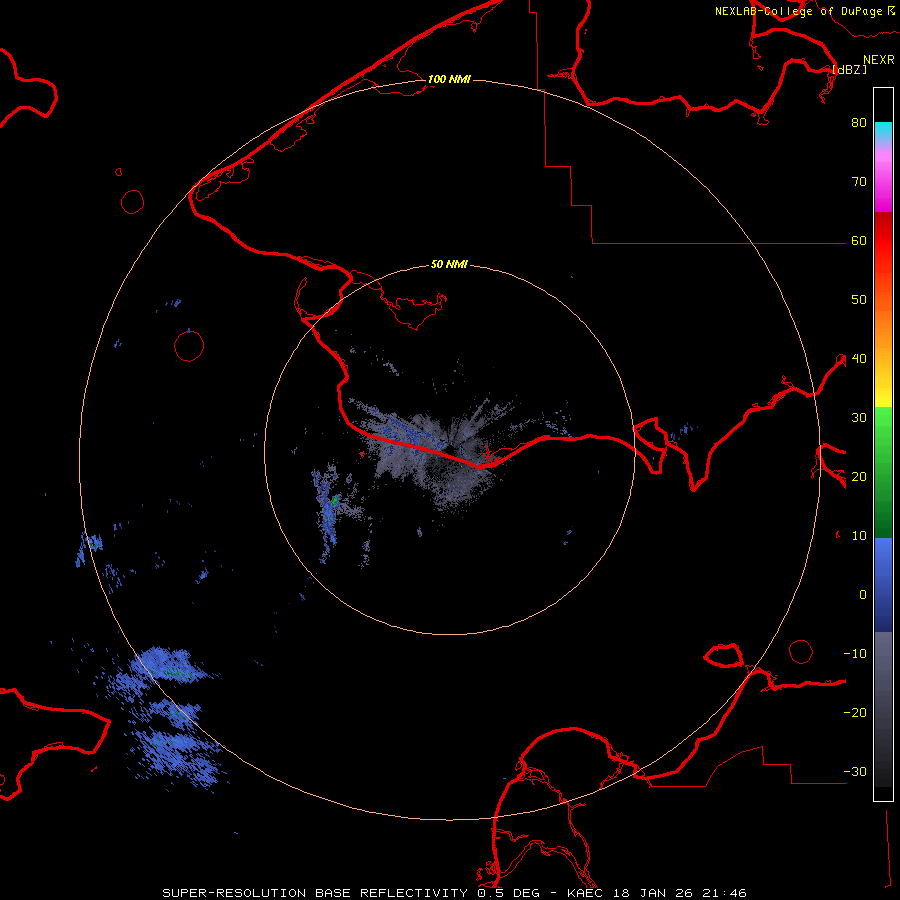
Task: Click the 21:46 timestamp in the caption
Action: click(724, 893)
